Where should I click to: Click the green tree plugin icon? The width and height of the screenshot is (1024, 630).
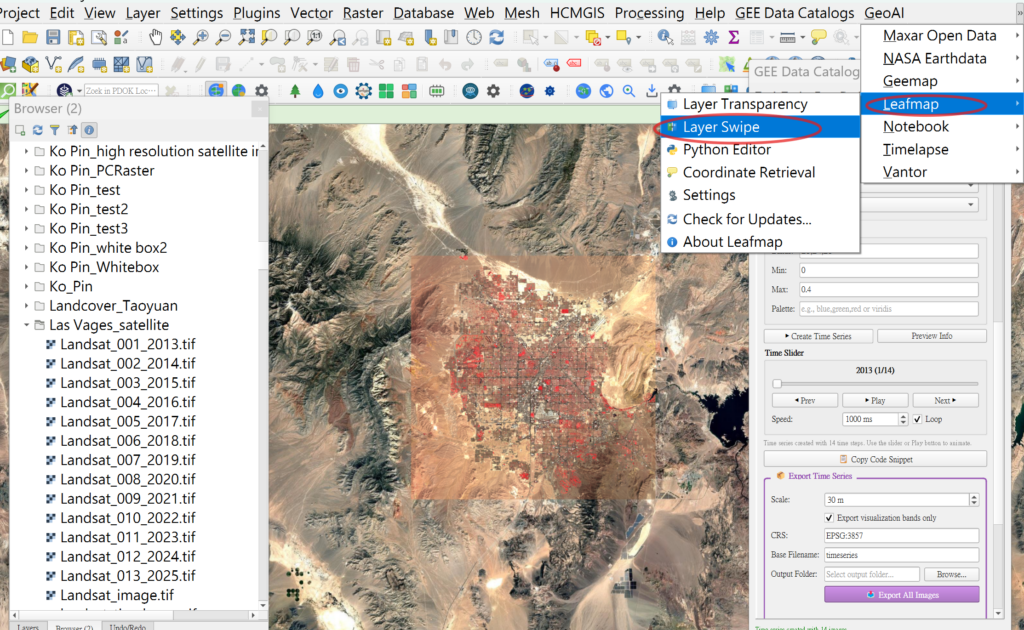tap(295, 91)
